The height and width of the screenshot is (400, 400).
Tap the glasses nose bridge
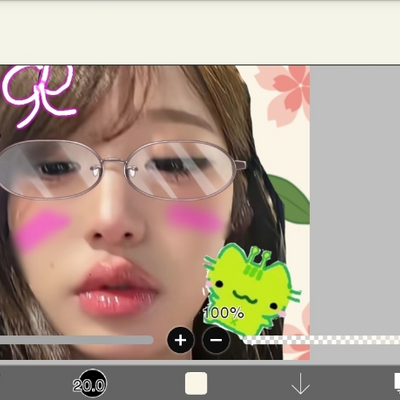(114, 163)
